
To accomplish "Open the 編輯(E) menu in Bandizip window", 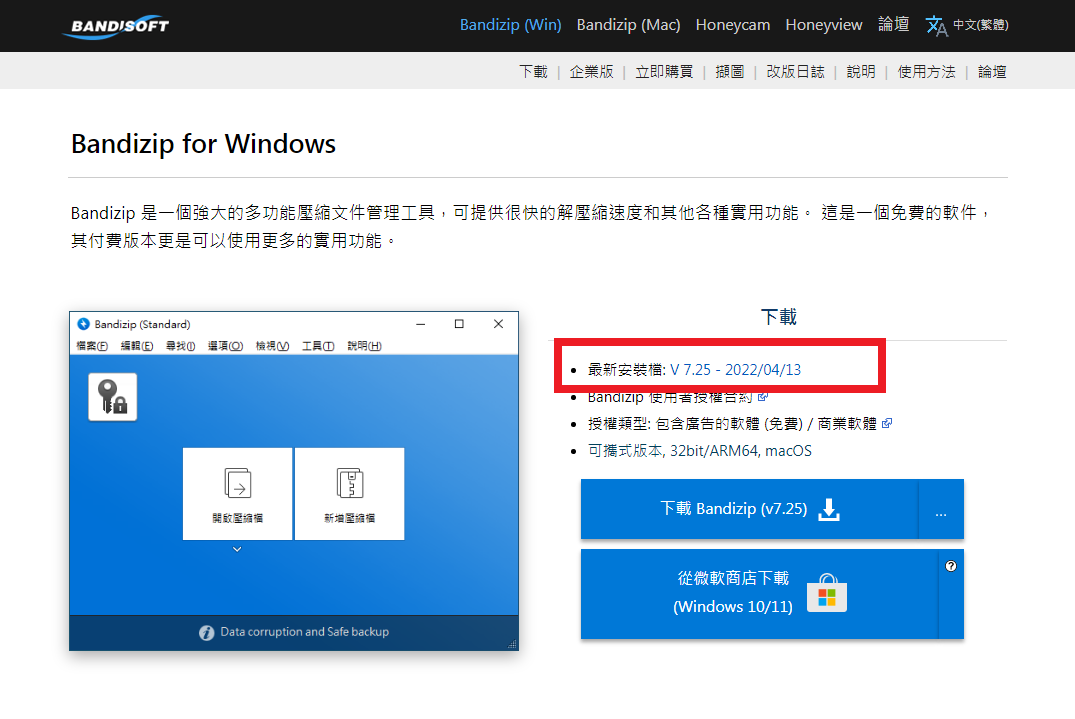I will (137, 346).
